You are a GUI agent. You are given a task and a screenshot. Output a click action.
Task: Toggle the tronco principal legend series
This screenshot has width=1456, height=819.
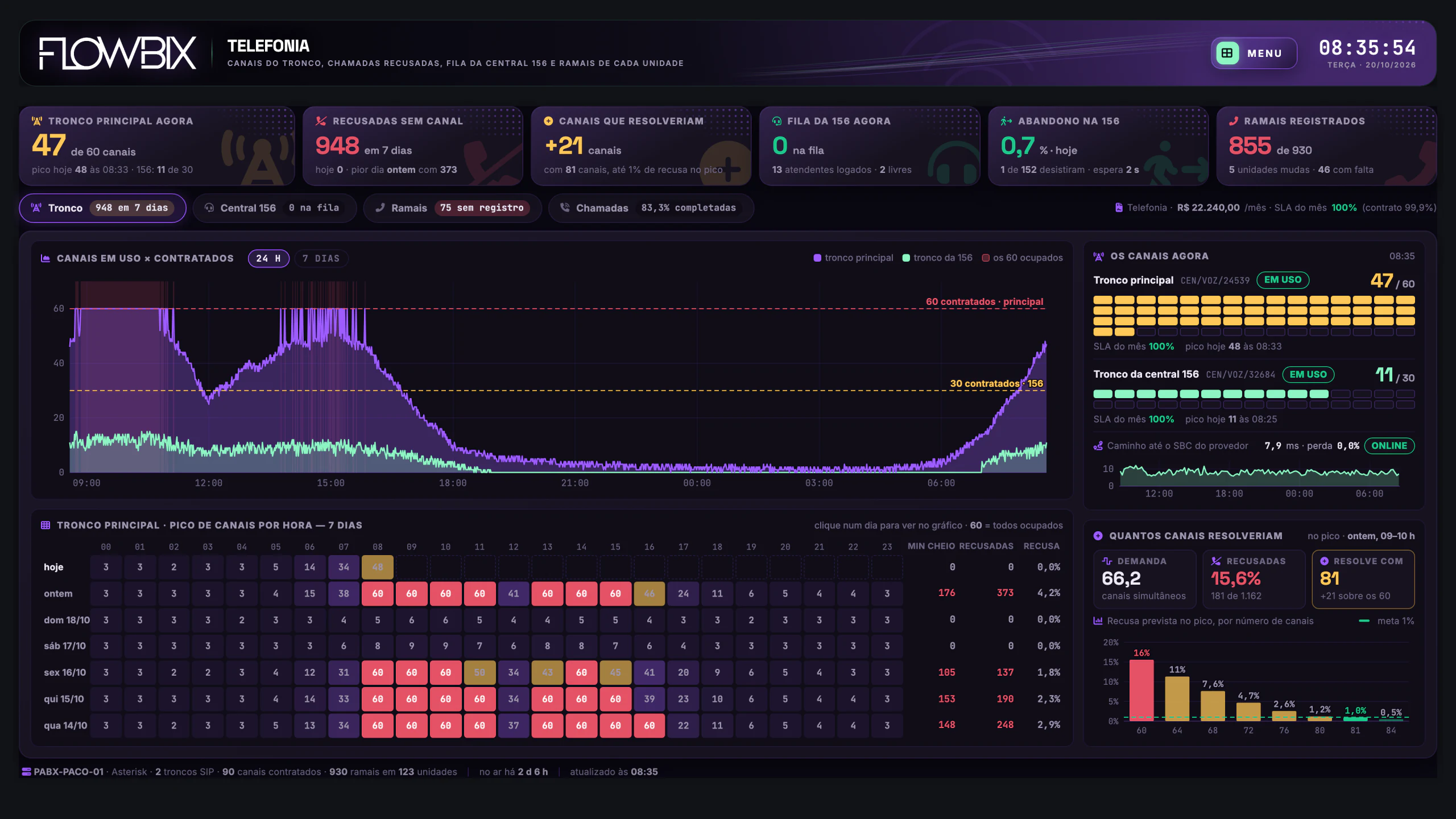(853, 258)
